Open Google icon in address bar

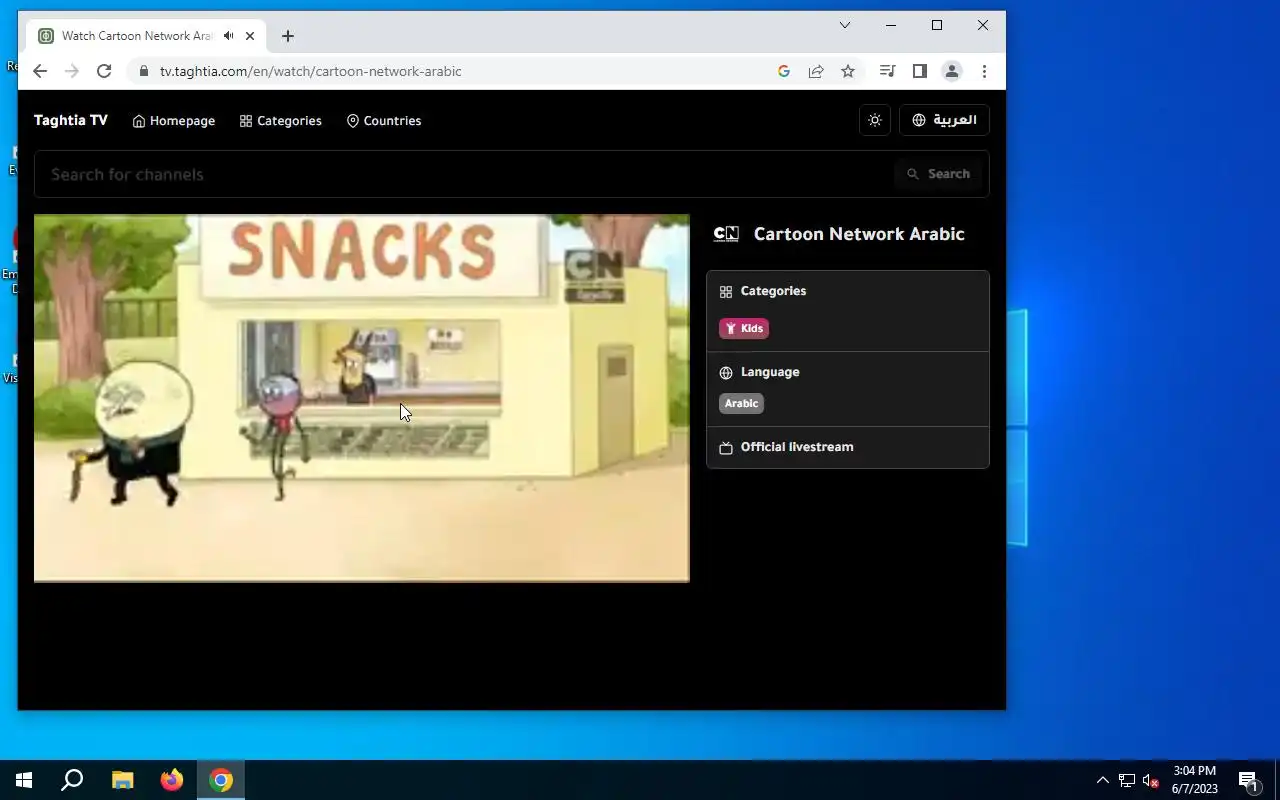tap(784, 71)
